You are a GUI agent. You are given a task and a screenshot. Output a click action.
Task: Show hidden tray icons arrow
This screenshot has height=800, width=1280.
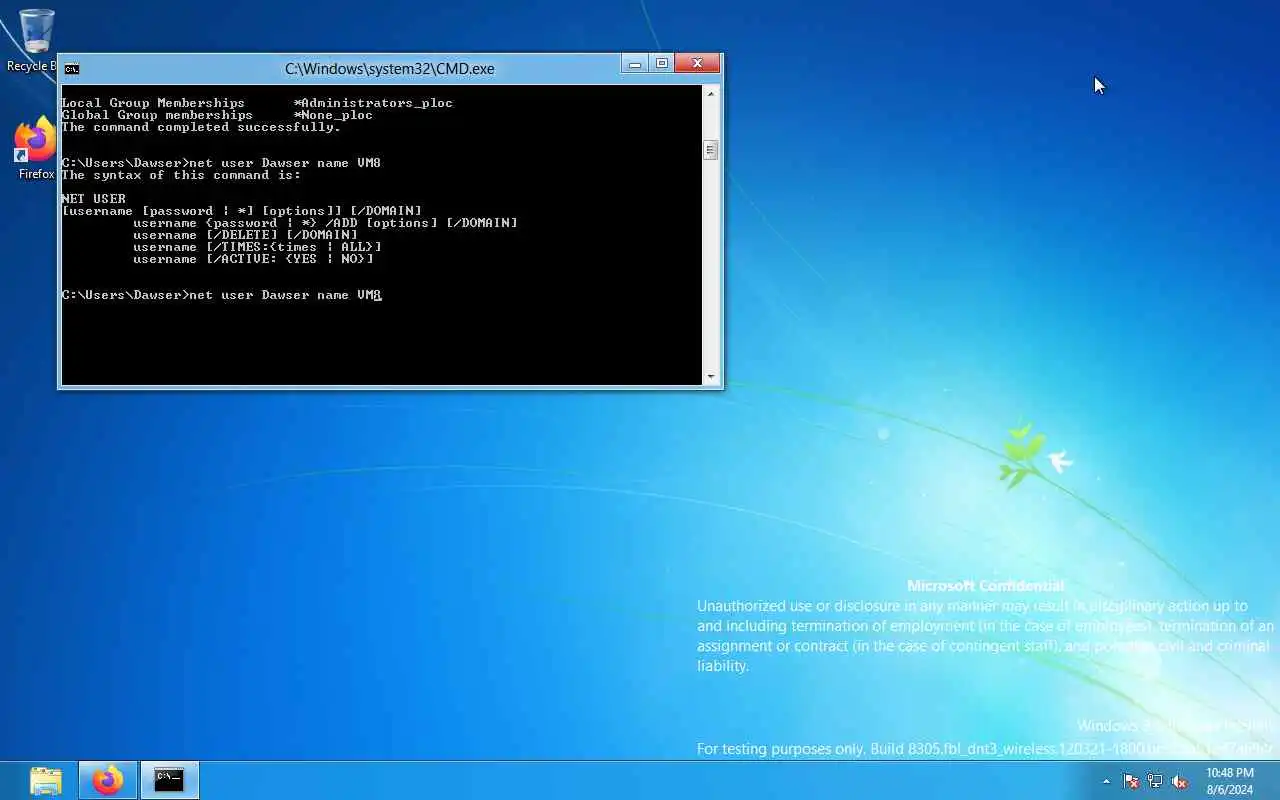coord(1106,781)
